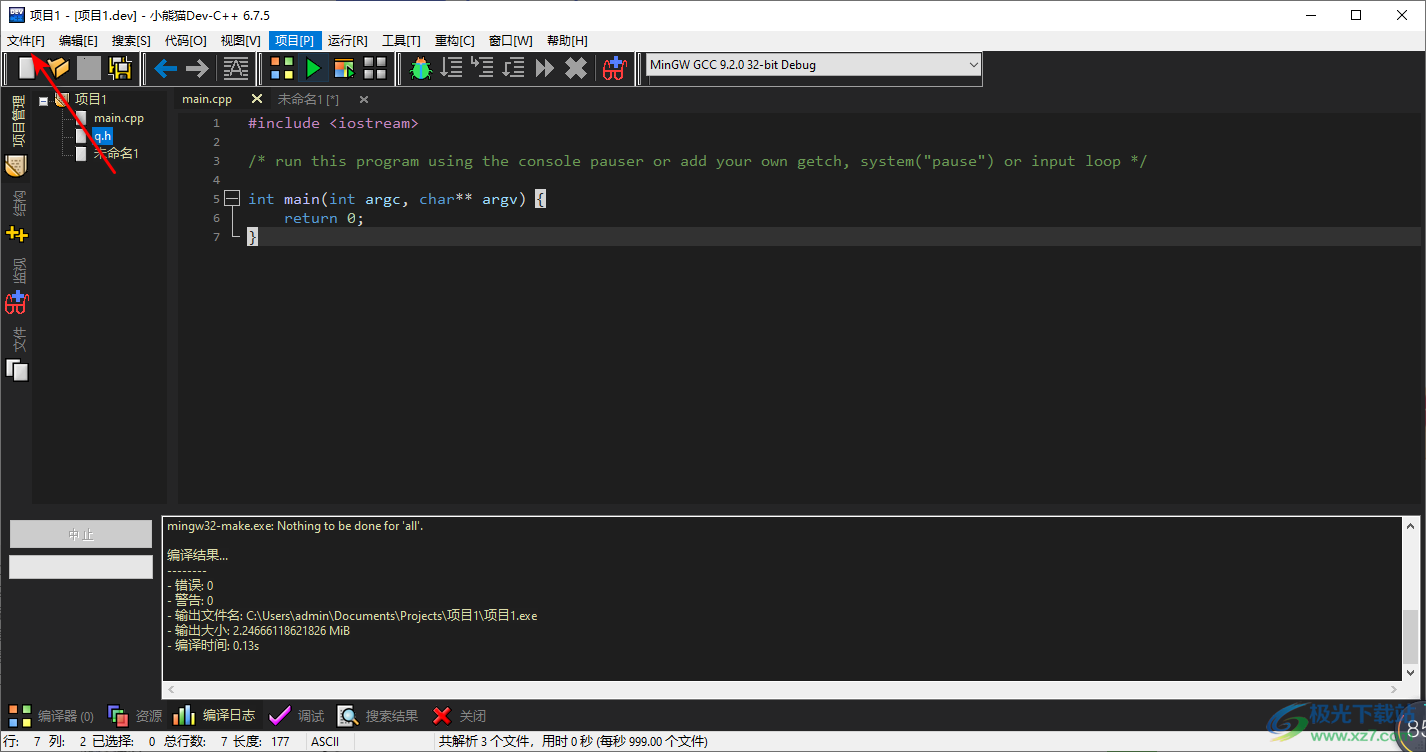Viewport: 1426px width, 752px height.
Task: Click the Add Watch glasses toolbar icon
Action: point(614,68)
